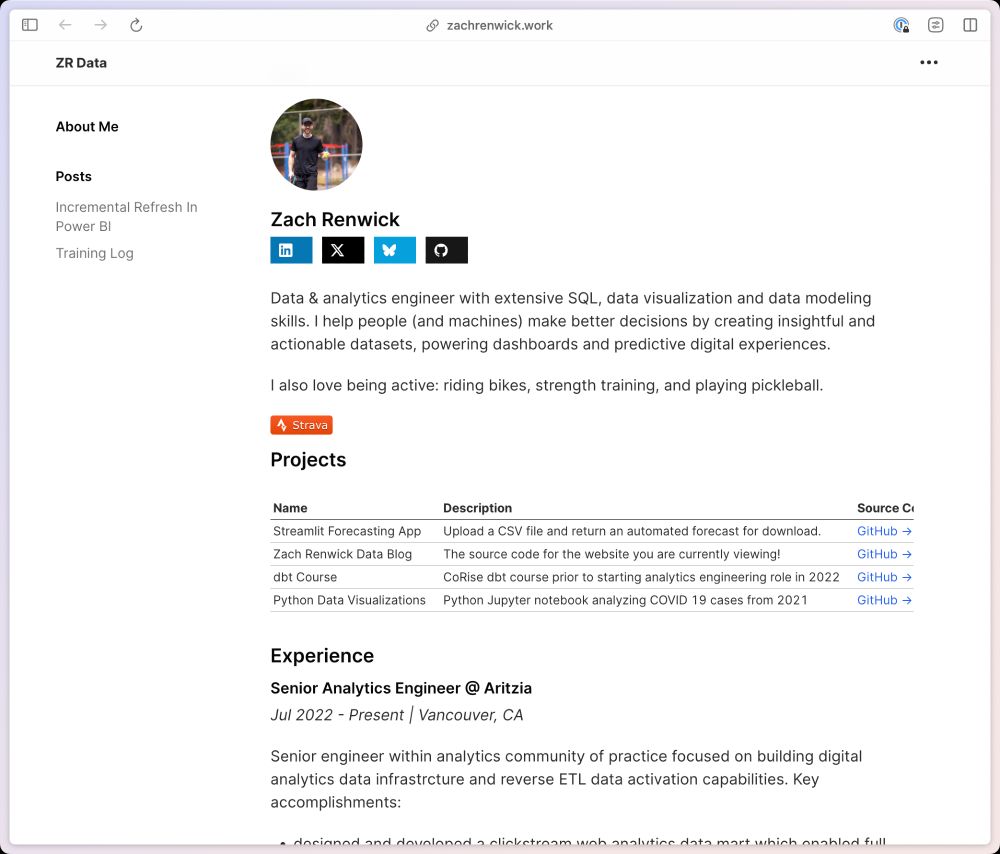Open the browser controls sliders icon

(x=936, y=25)
